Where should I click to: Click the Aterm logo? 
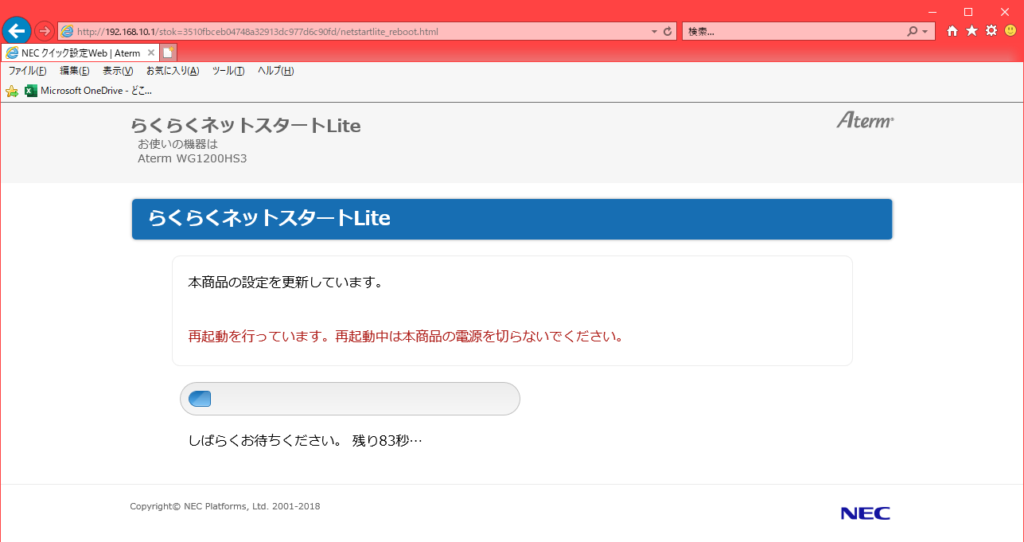pos(865,120)
